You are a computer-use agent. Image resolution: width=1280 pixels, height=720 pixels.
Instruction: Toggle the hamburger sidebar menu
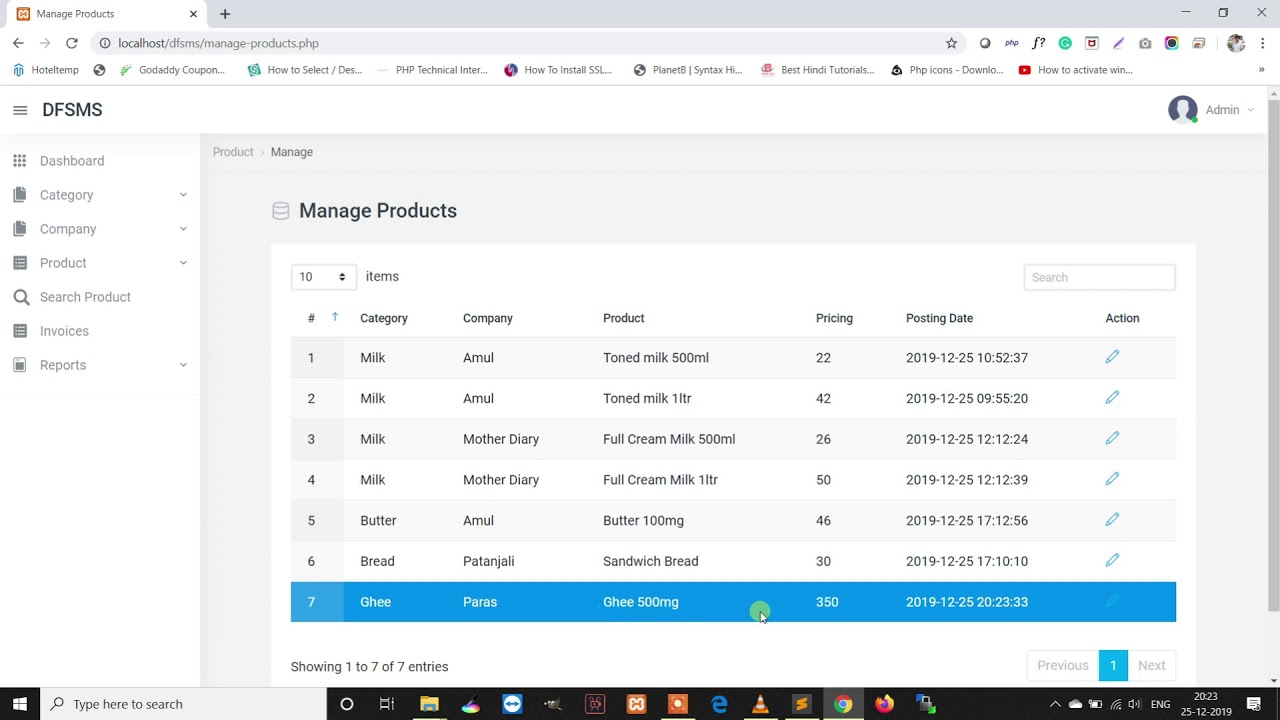tap(20, 110)
